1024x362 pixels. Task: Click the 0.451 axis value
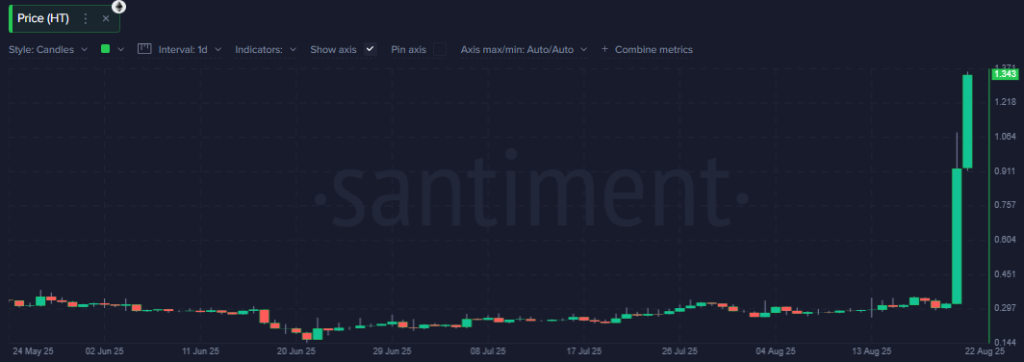click(1004, 274)
